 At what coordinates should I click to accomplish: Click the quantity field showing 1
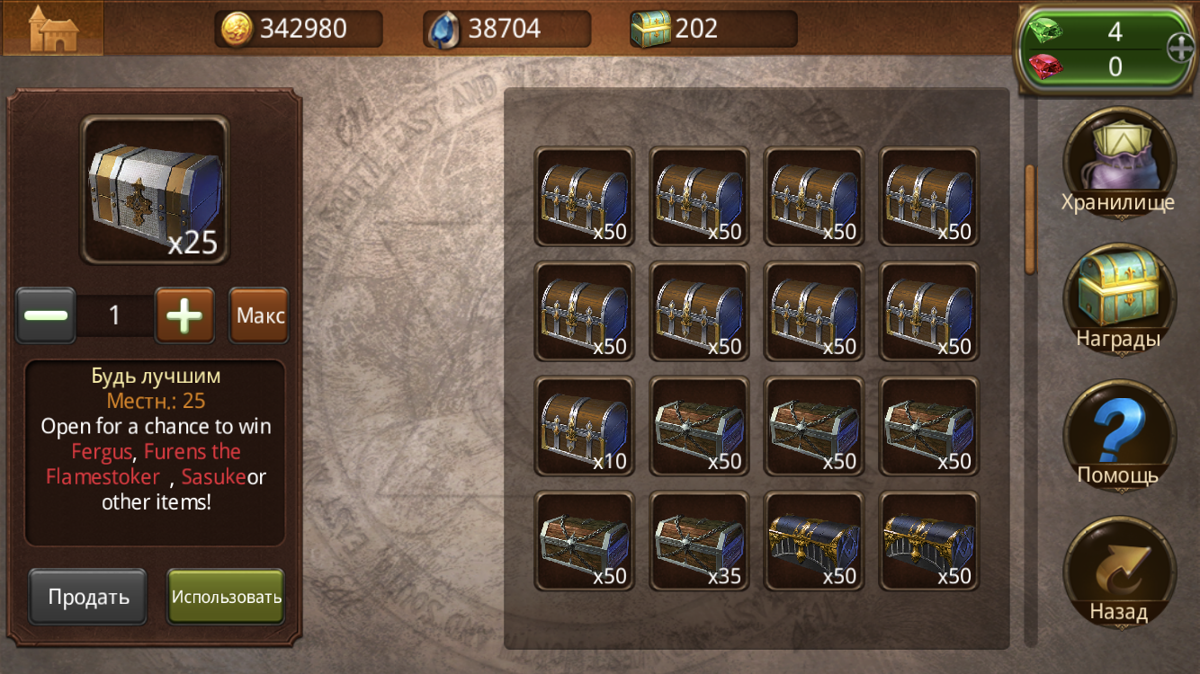pyautogui.click(x=115, y=316)
